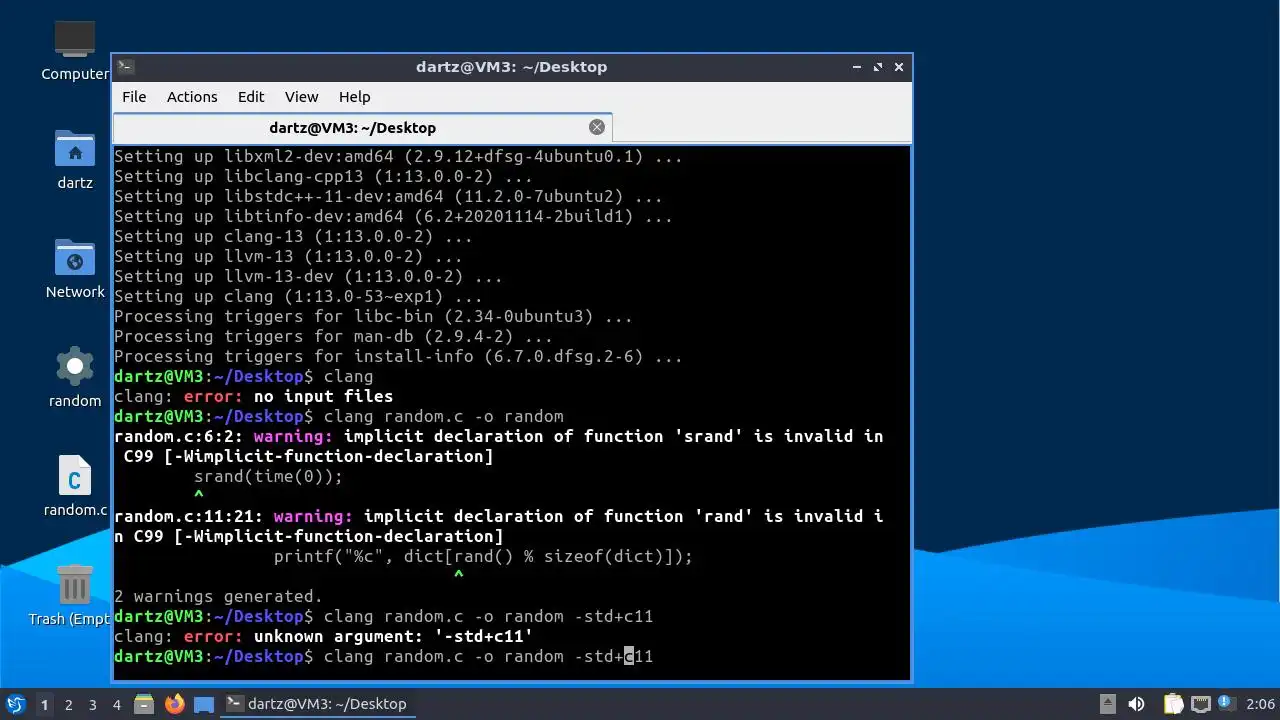Screen dimensions: 1280x720
Task: Click 'Setting up libxml2-dev:amd64' line
Action: click(398, 156)
